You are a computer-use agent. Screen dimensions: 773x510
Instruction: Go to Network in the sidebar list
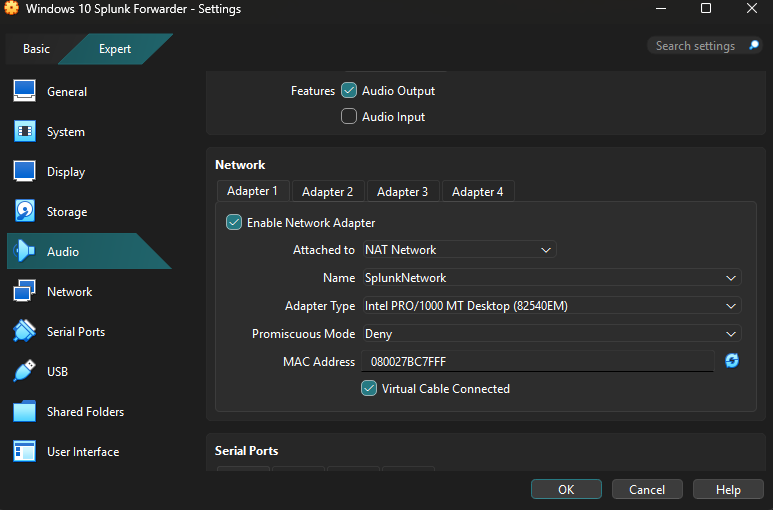coord(70,292)
